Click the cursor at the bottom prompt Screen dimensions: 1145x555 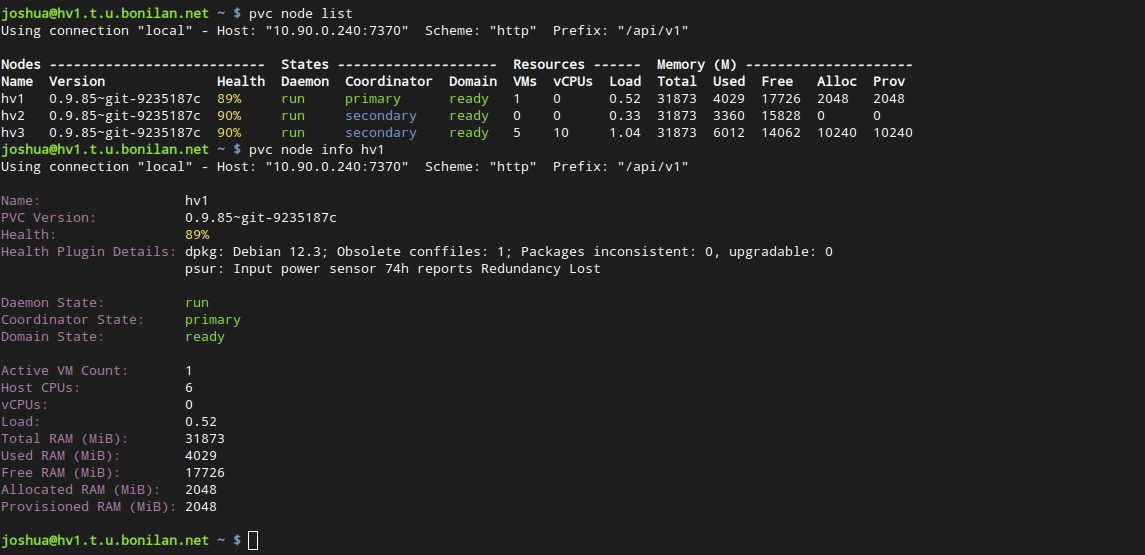253,540
